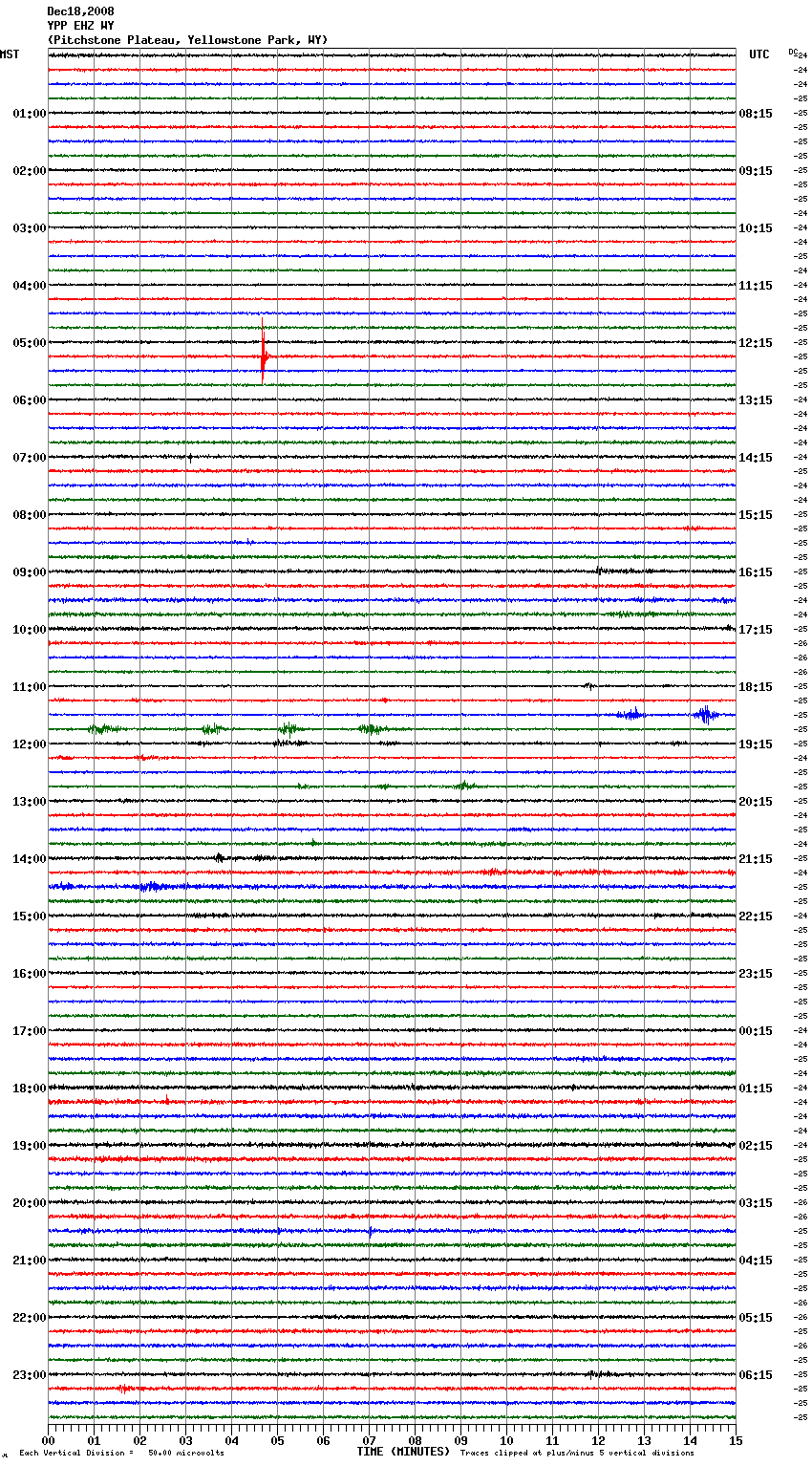Screen dimensions: 812x1466
Task: Click the 17:15 UTC time label
Action: point(756,630)
